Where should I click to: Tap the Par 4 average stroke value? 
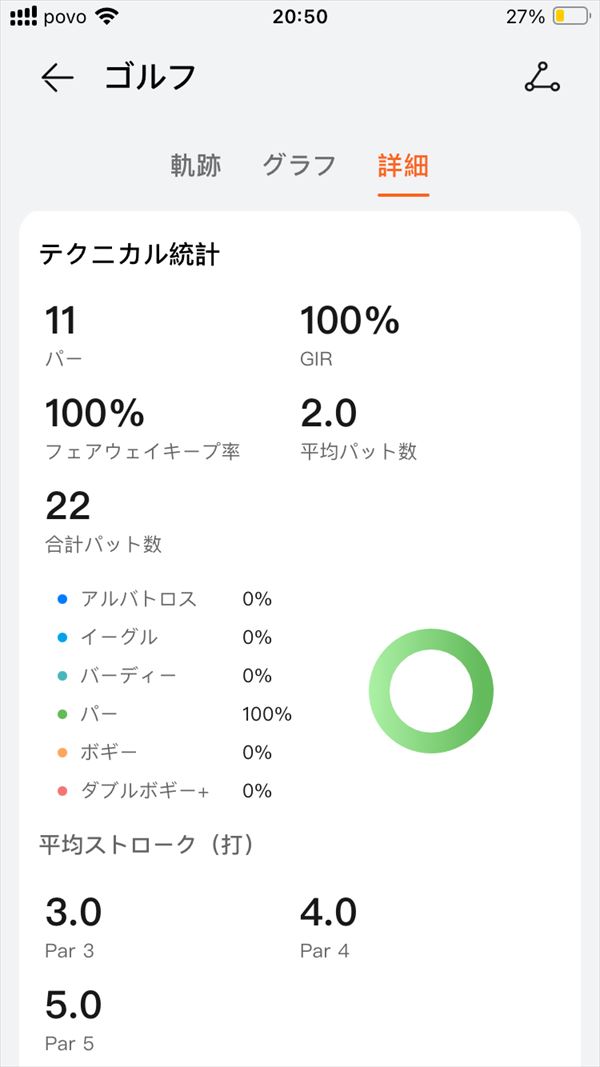(328, 913)
